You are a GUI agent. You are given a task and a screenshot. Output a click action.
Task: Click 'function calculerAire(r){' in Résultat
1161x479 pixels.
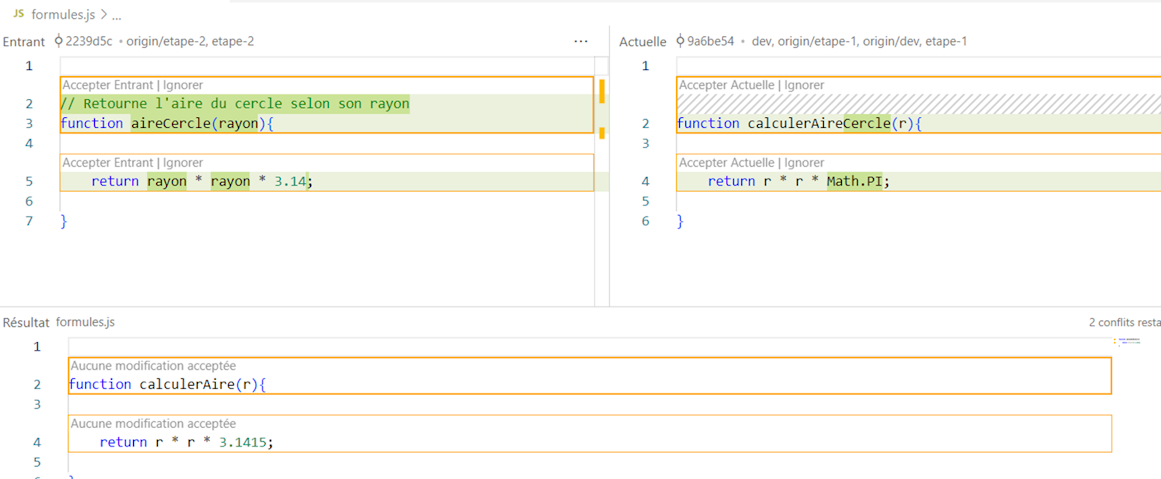(167, 384)
